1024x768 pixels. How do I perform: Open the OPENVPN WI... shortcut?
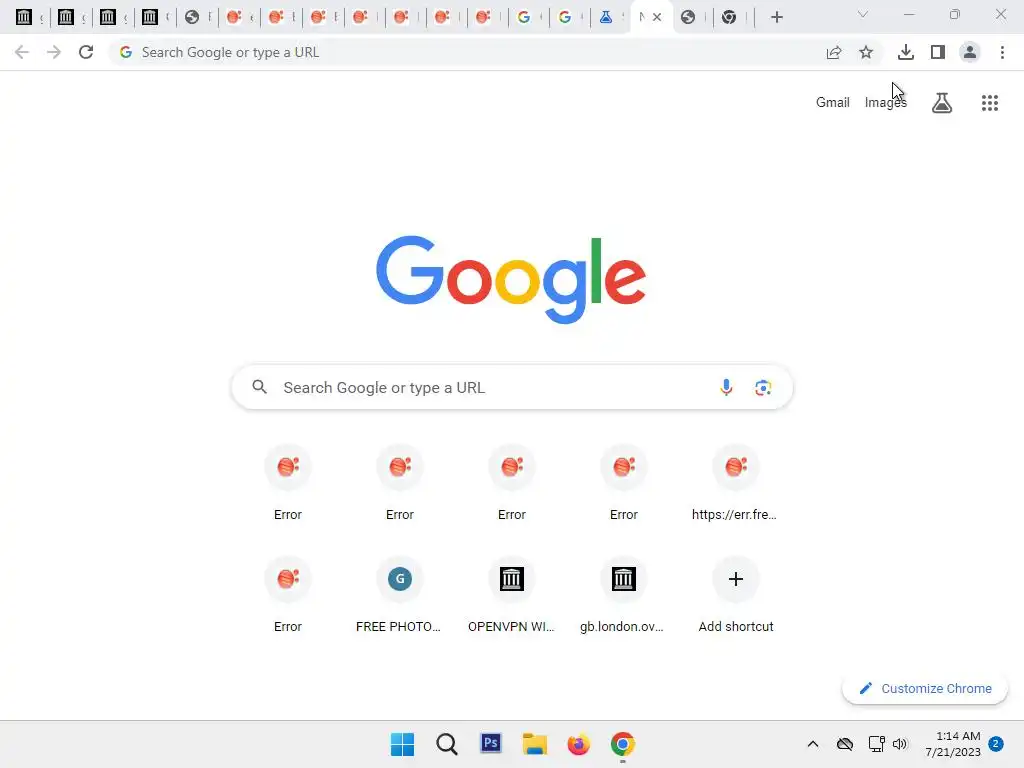pos(511,595)
